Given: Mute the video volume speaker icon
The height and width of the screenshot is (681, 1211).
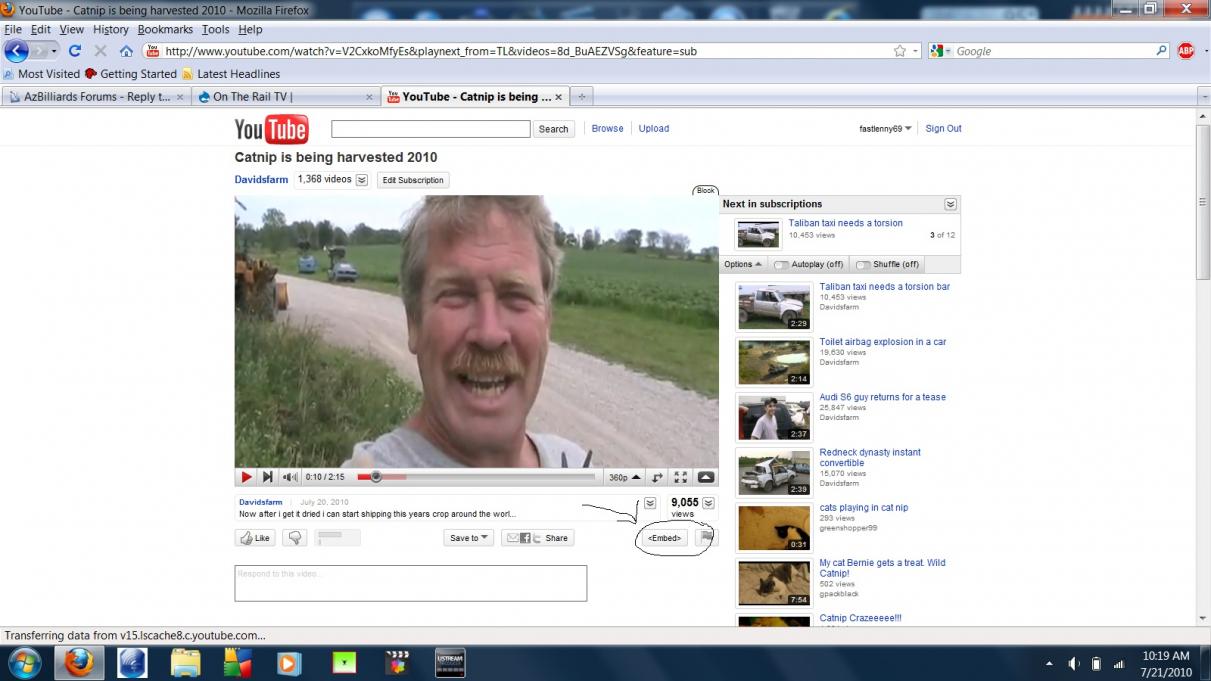Looking at the screenshot, I should (x=290, y=477).
